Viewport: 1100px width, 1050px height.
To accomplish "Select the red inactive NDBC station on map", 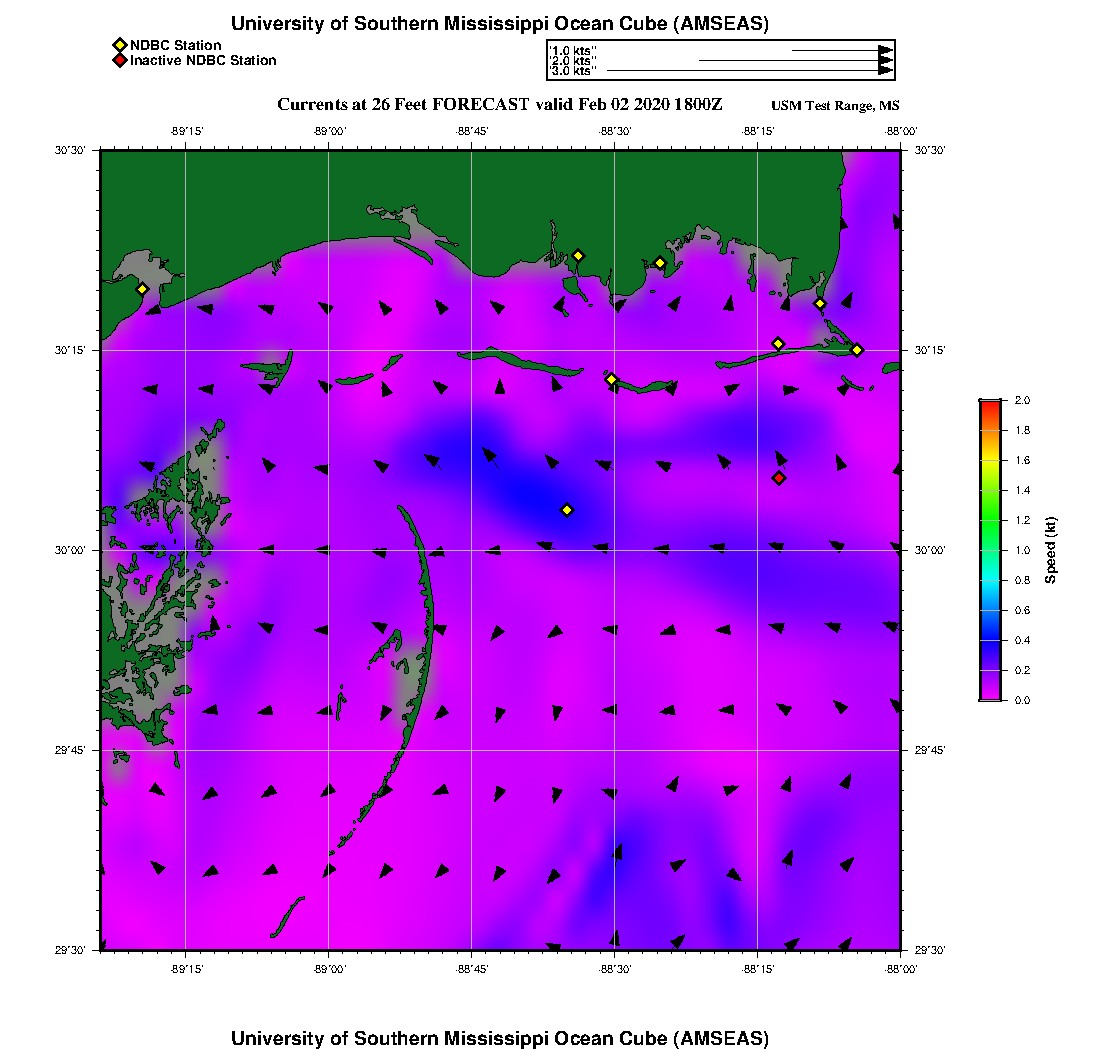I will 779,478.
